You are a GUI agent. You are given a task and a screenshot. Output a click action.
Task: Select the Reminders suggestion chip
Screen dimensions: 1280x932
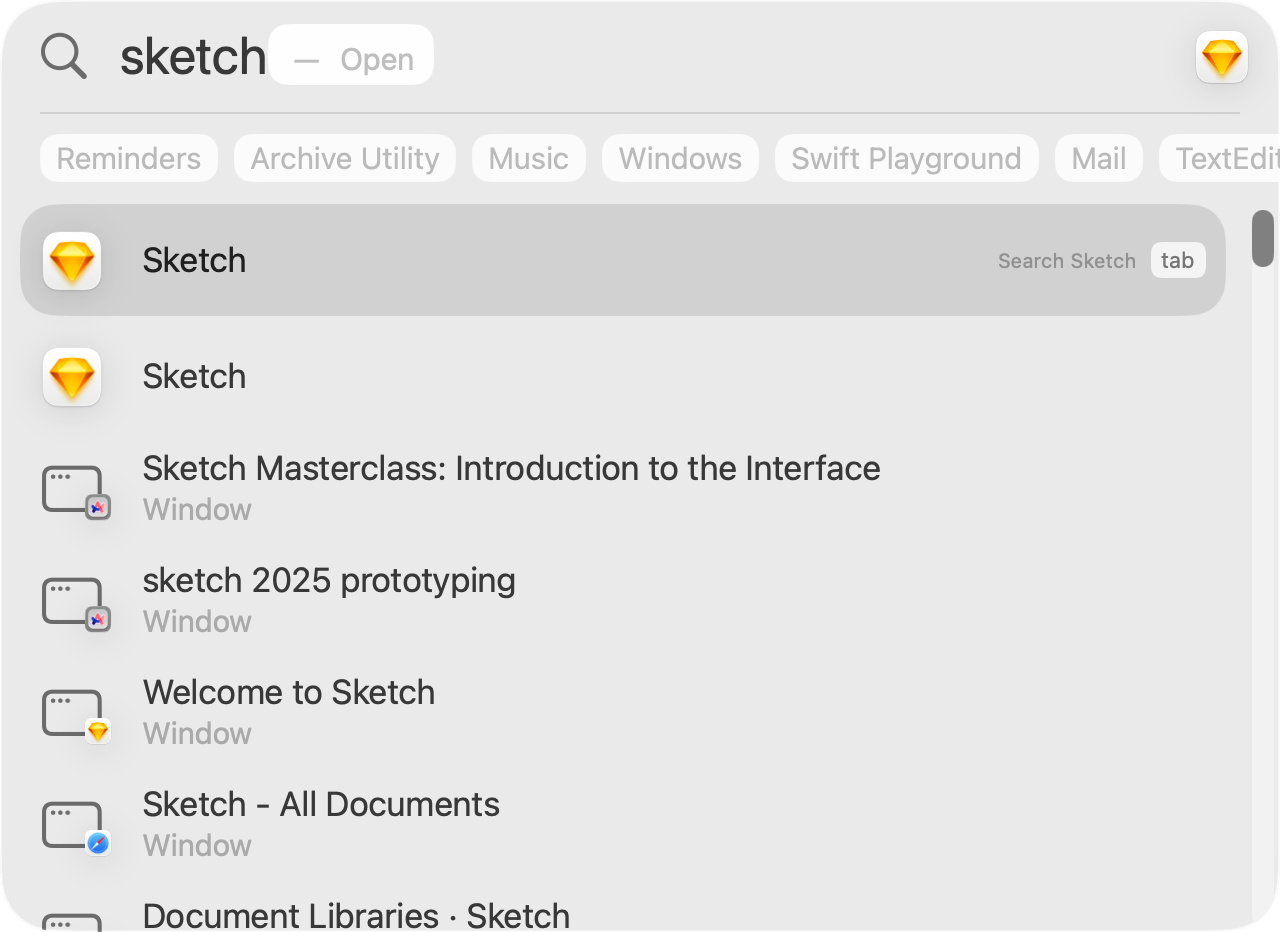click(129, 158)
